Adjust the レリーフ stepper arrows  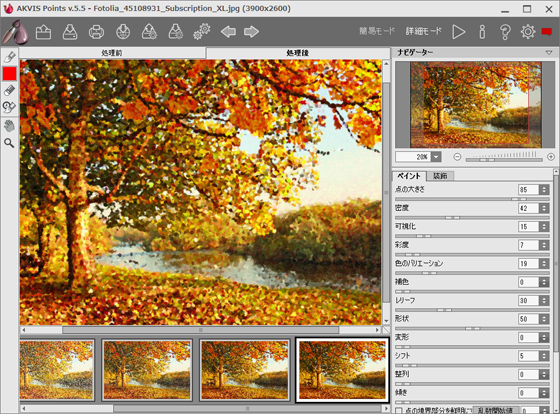coord(544,301)
